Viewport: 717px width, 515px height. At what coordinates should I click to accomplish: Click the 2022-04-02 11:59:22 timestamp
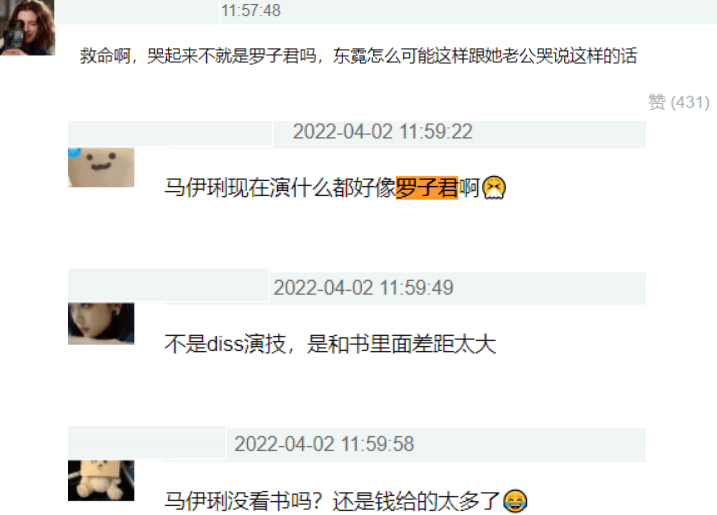click(383, 132)
